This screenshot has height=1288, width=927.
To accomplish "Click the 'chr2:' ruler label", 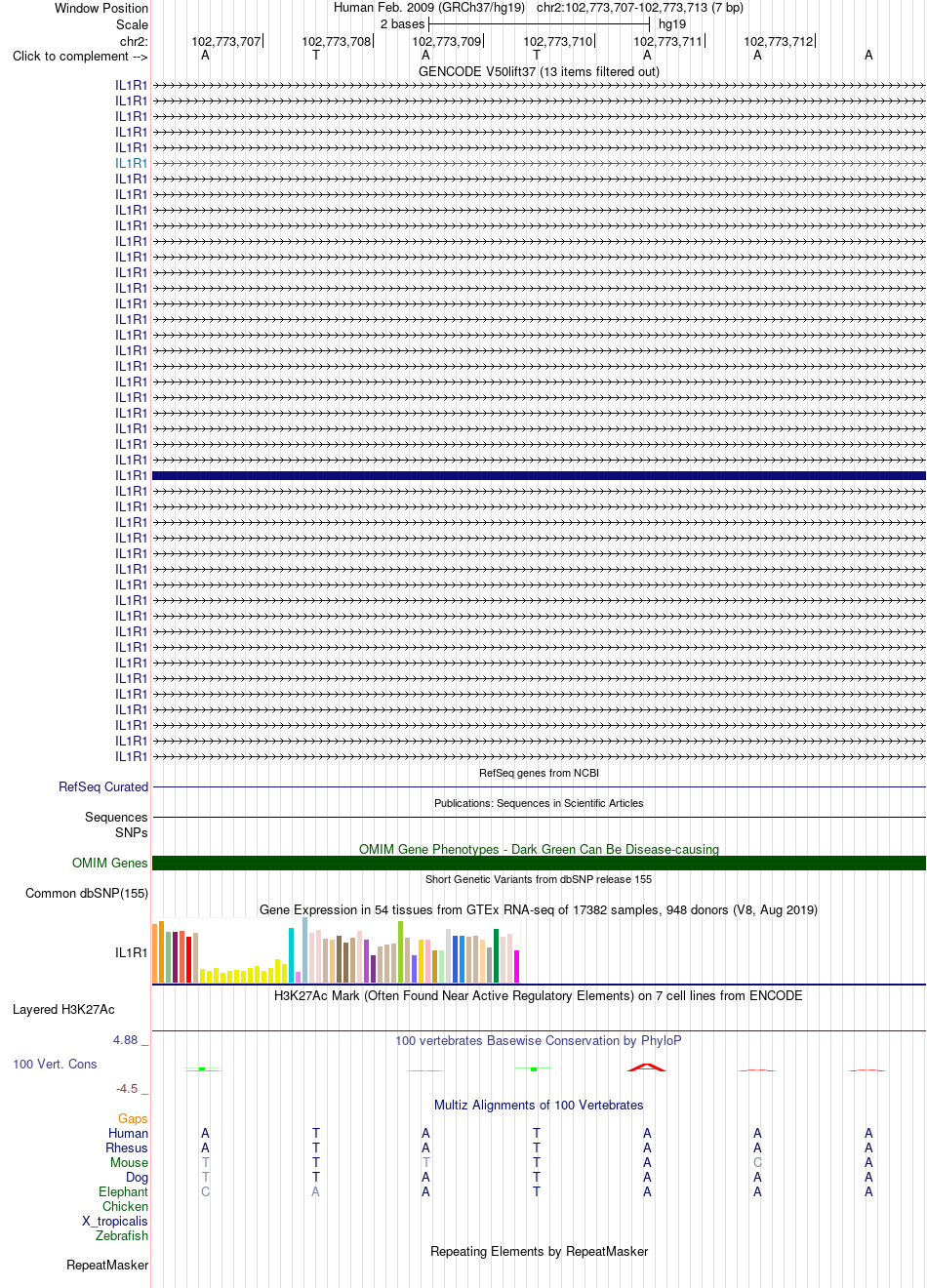I will [134, 41].
